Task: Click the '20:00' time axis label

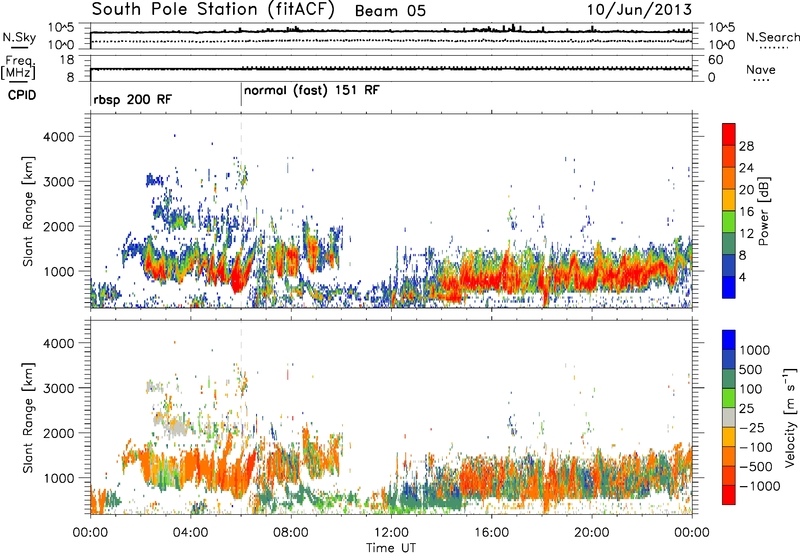Action: [591, 533]
